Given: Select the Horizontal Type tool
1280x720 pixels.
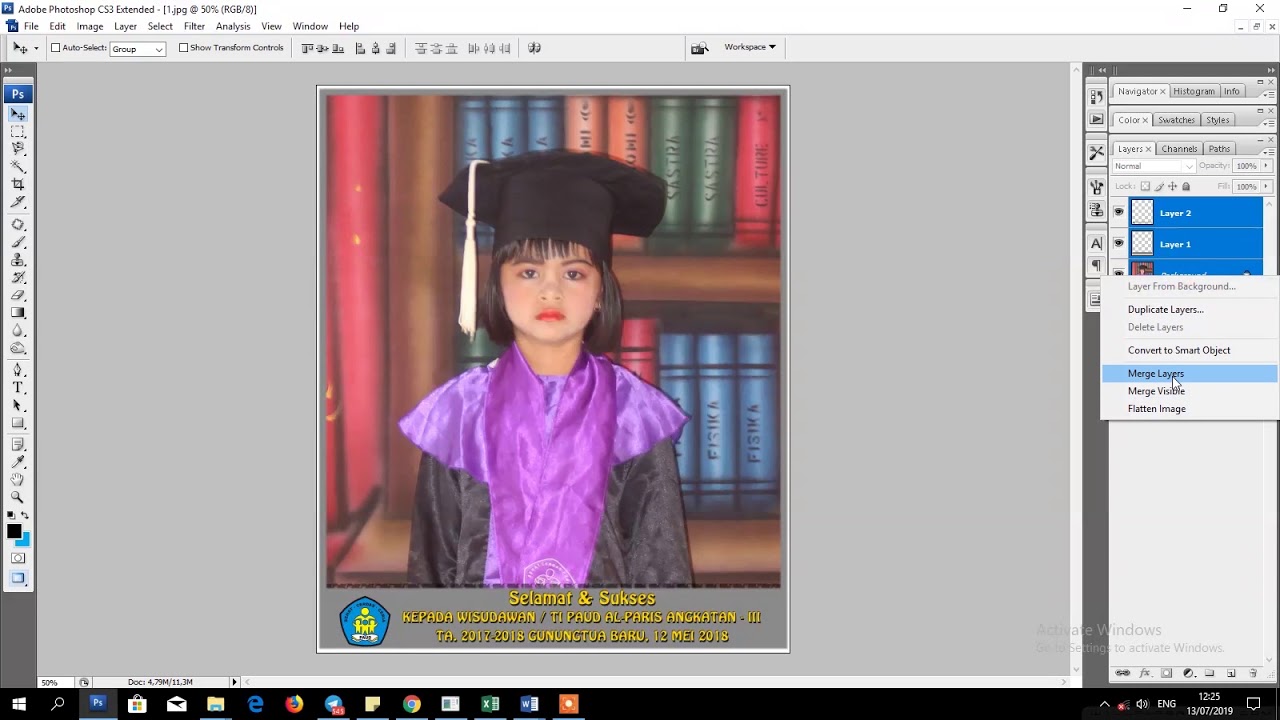Looking at the screenshot, I should click(18, 388).
